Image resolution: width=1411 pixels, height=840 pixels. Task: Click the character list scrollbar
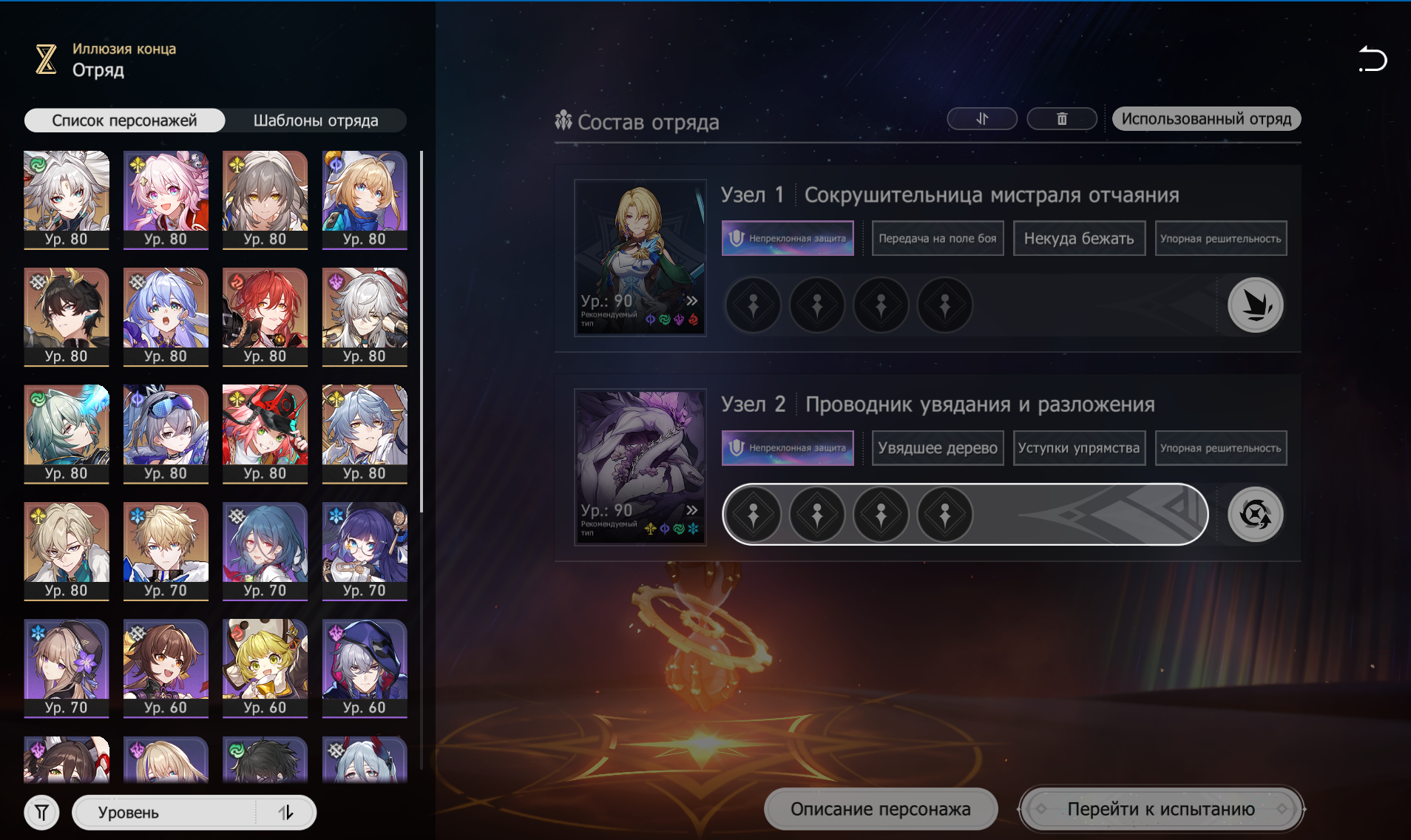pos(422,331)
